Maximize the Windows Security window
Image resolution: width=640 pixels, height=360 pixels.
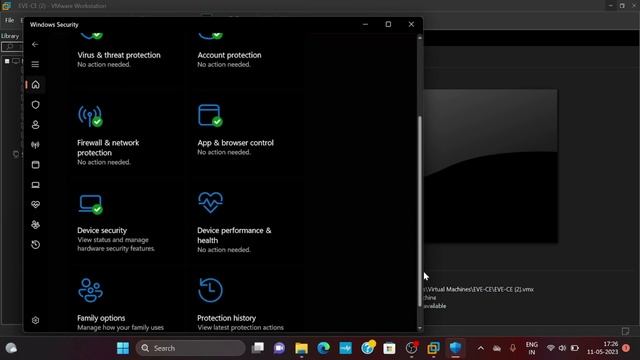coord(388,24)
